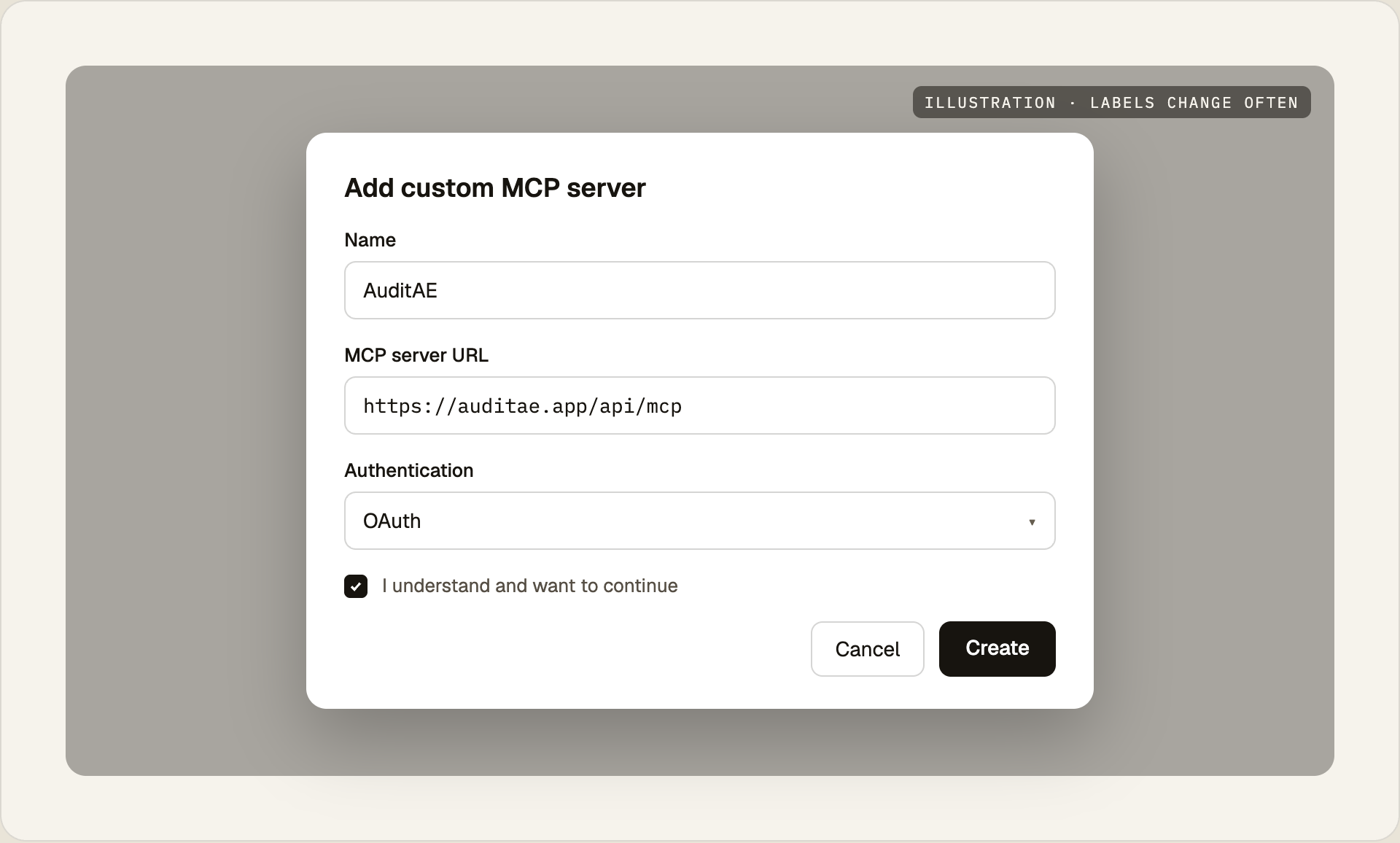Screen dimensions: 1400x843
Task: Click the MCP server URL input field
Action: (699, 405)
